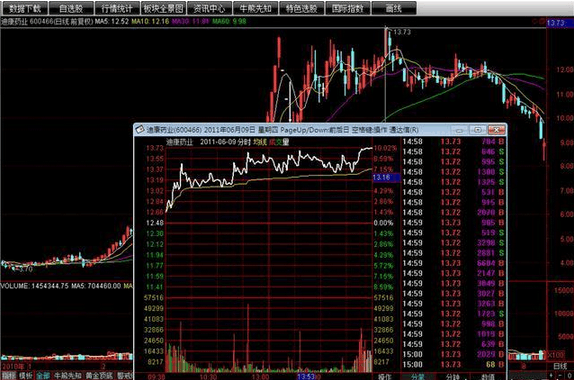Select the 黄金顶底 indicator tab
The width and height of the screenshot is (574, 380).
point(99,376)
